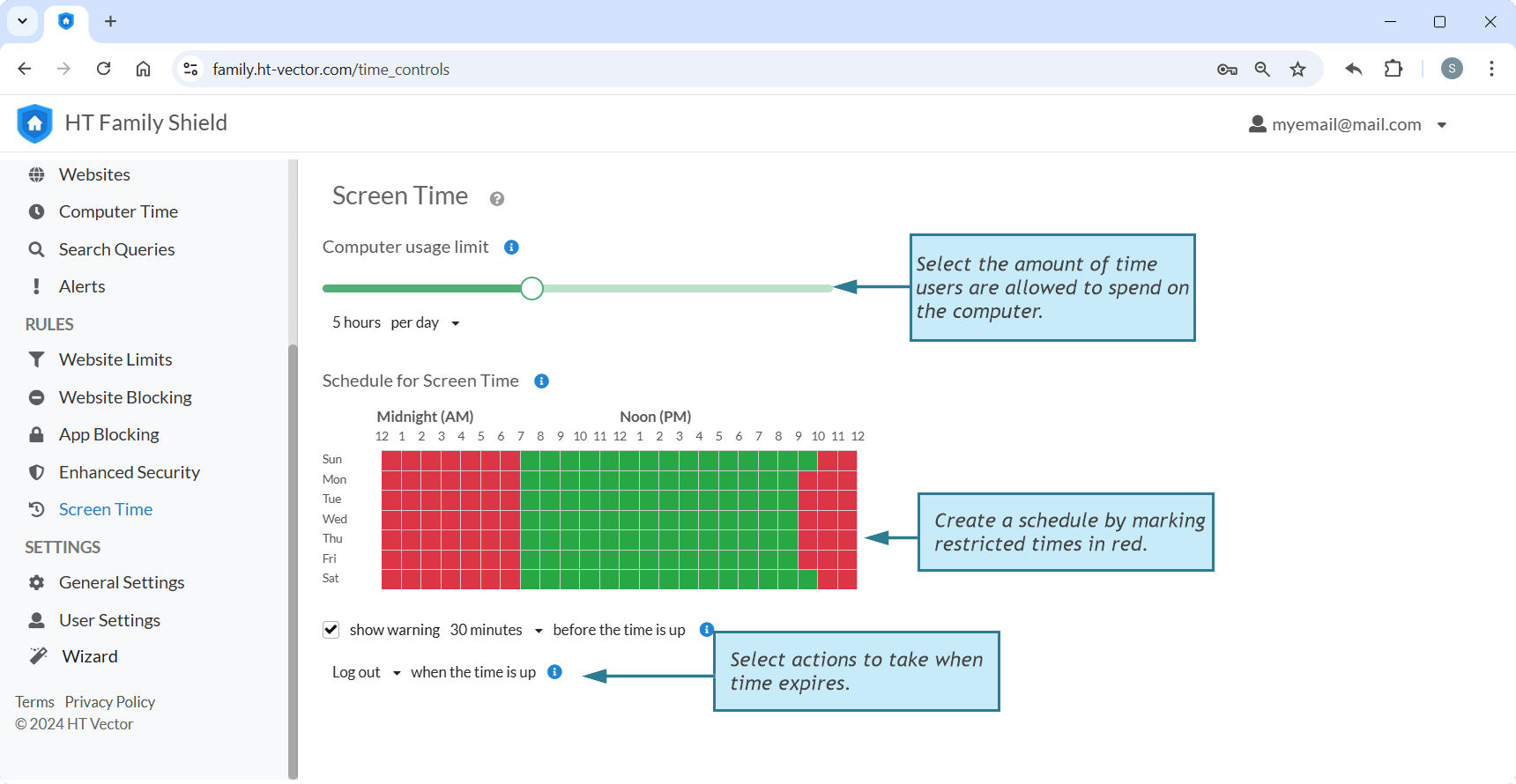Toggle the Sunday 12 AM schedule cell
Image resolution: width=1516 pixels, height=784 pixels.
click(x=391, y=460)
